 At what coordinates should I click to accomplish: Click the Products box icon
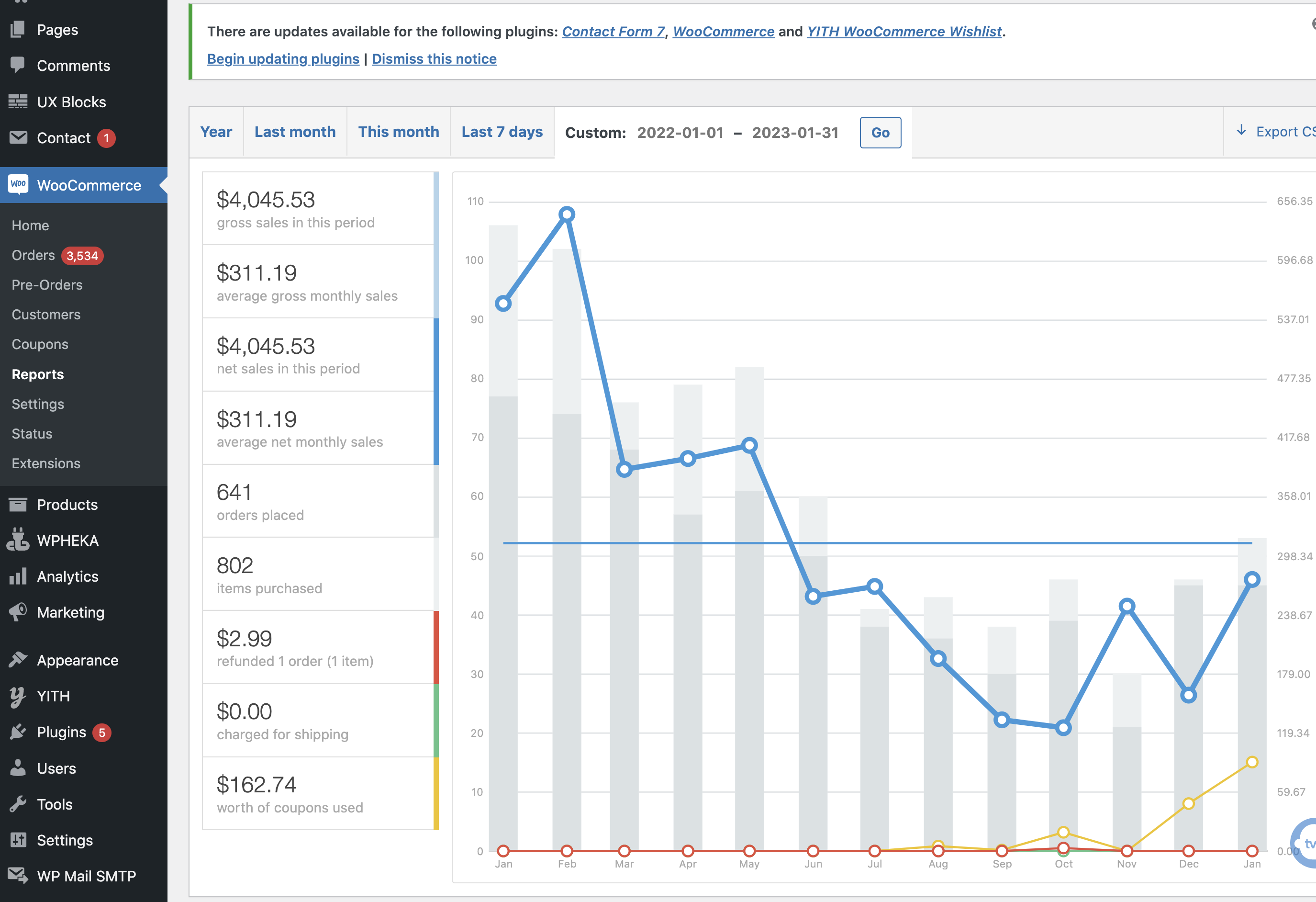tap(18, 504)
